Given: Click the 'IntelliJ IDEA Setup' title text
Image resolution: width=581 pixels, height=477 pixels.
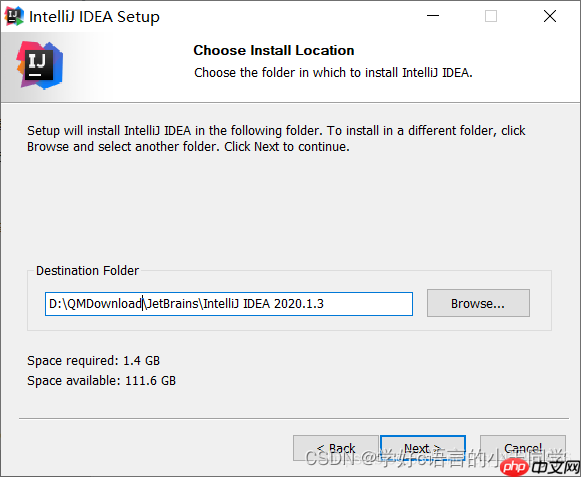Looking at the screenshot, I should coord(94,17).
